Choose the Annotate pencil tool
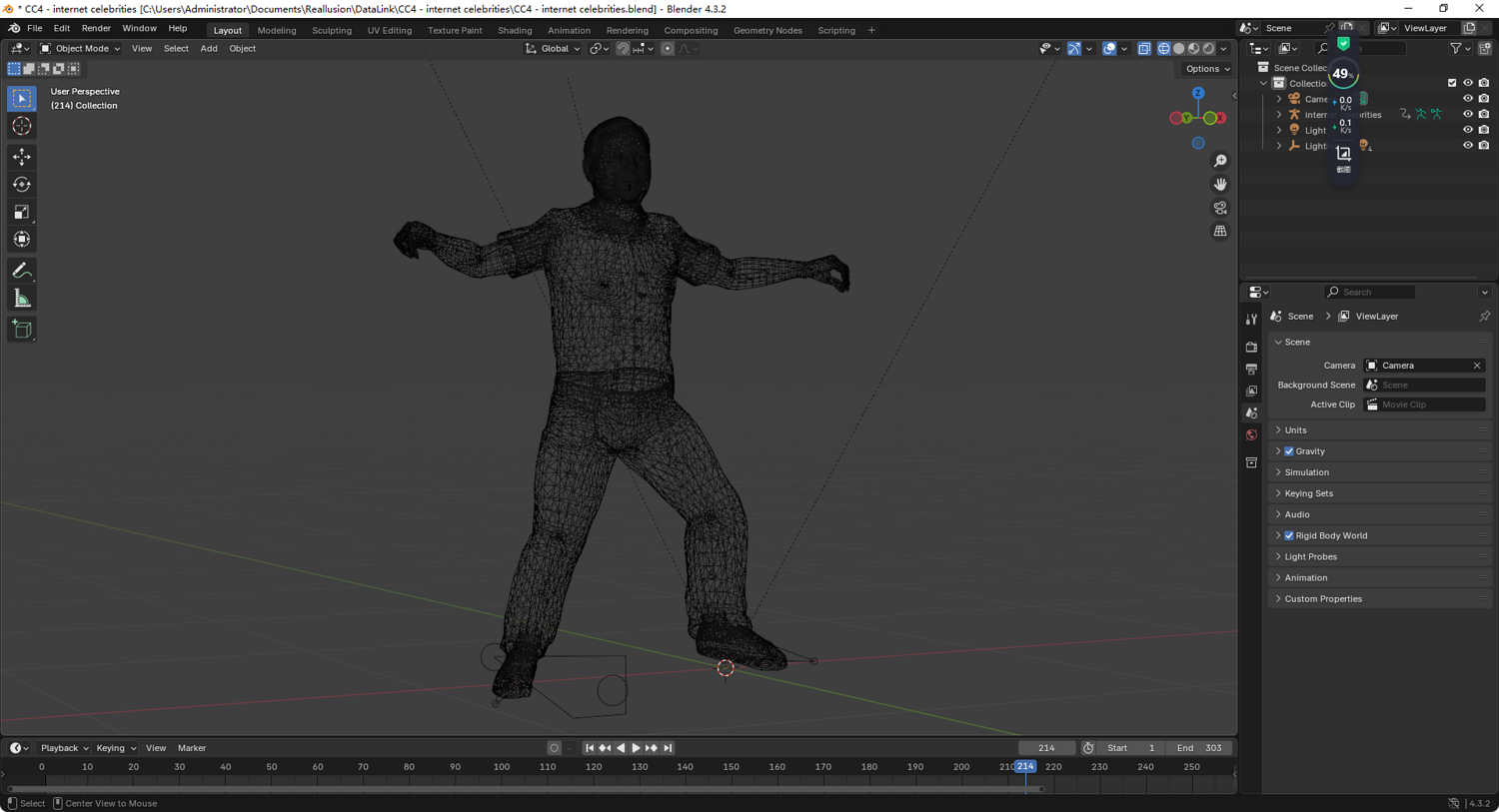Screen dimensions: 1499x812 [x=22, y=271]
